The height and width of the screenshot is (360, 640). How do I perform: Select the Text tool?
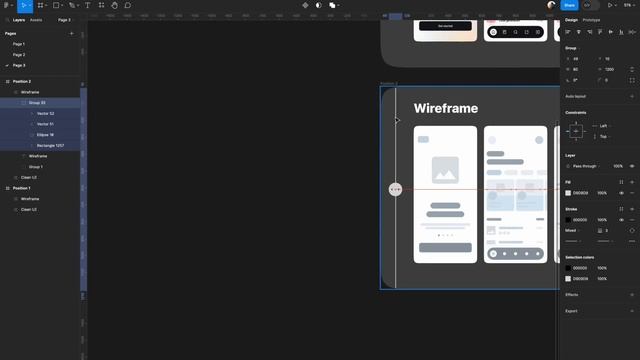tap(87, 5)
